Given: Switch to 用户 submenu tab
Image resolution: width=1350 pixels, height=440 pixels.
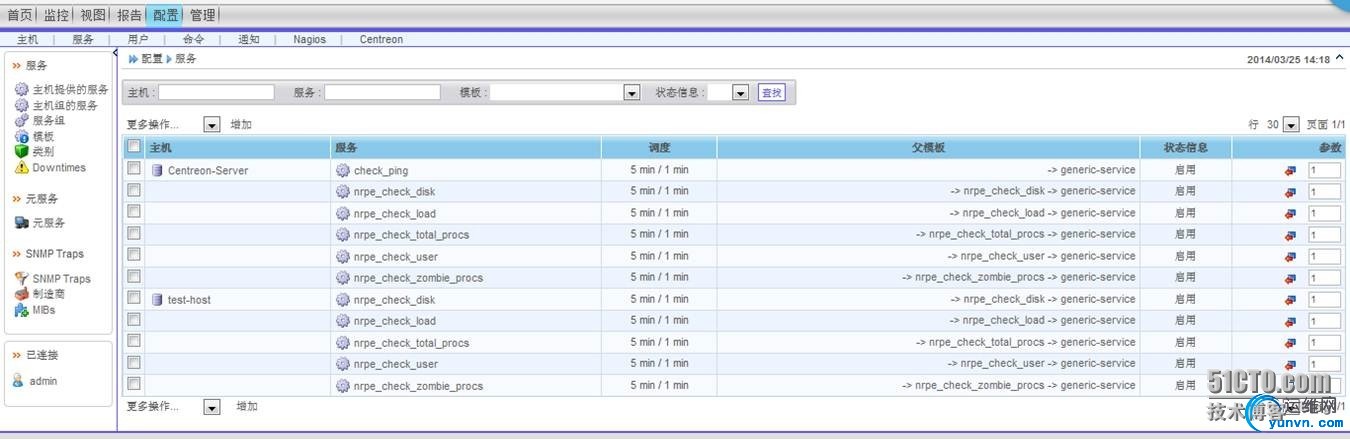Looking at the screenshot, I should coord(138,39).
